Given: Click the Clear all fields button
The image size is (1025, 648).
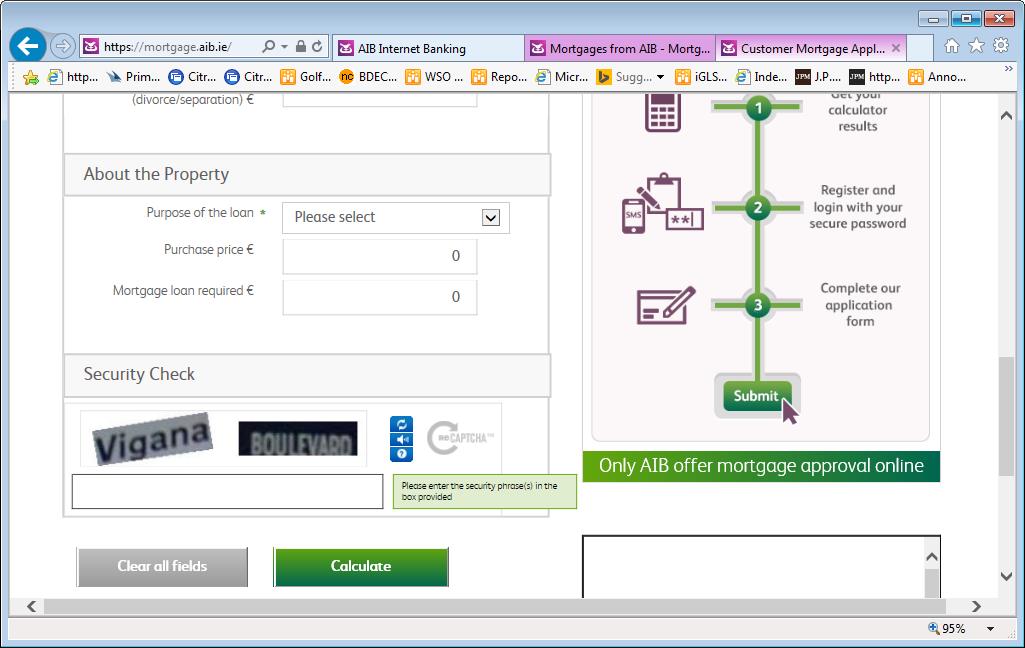Looking at the screenshot, I should [162, 566].
